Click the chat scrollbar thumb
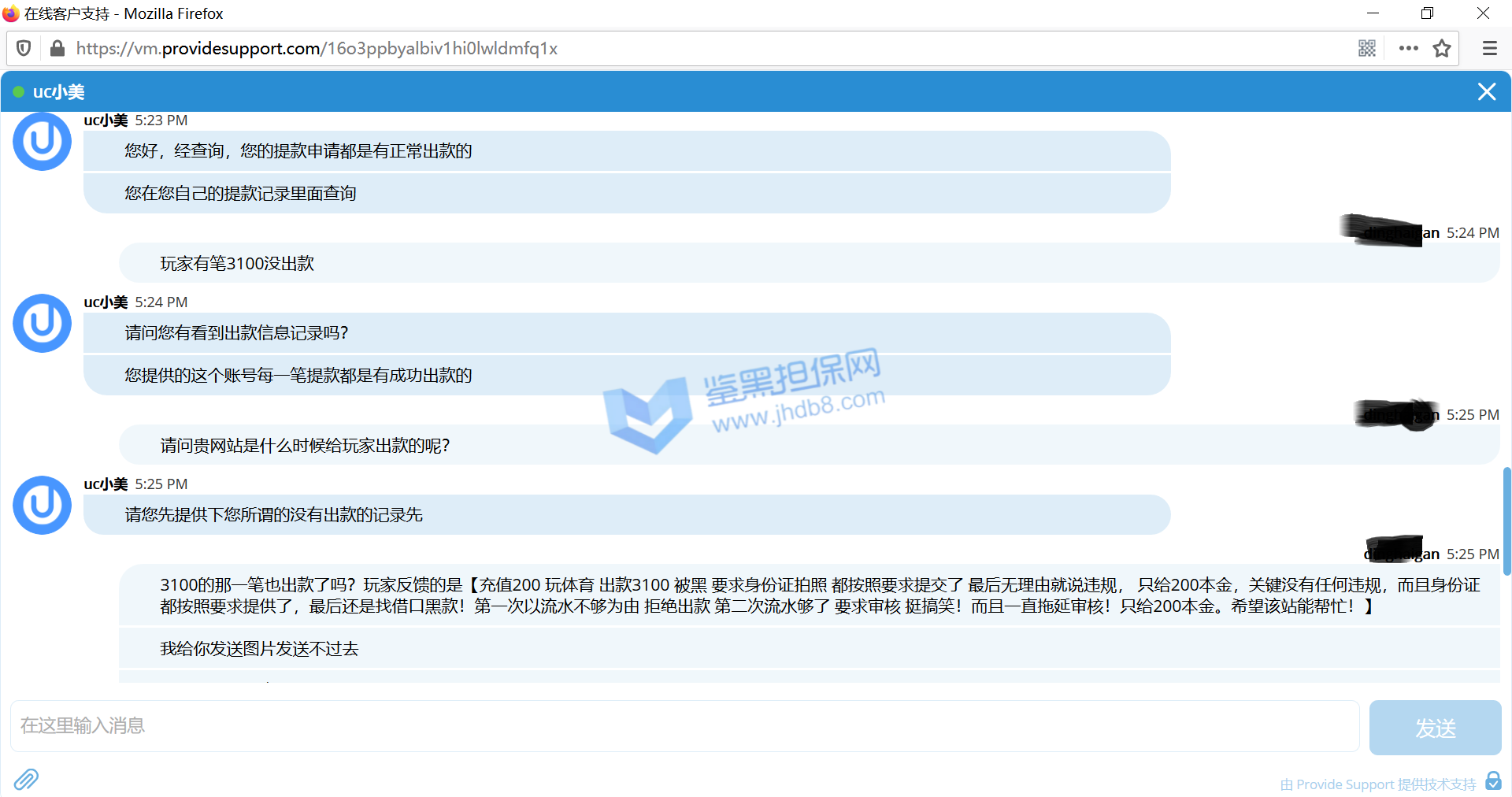 [1506, 521]
